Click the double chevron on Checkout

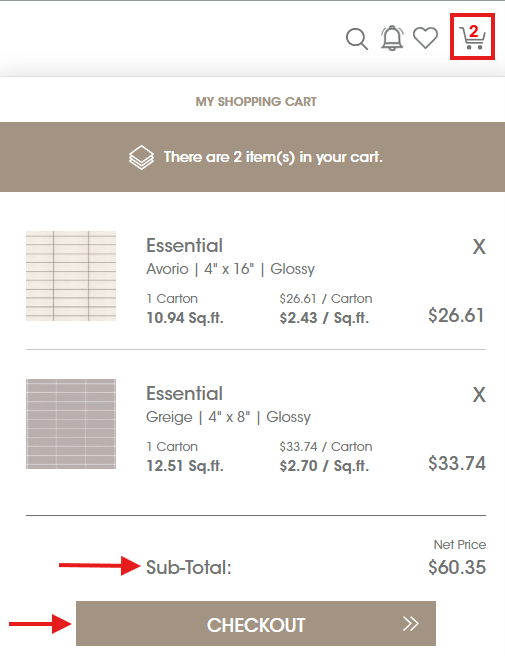click(x=410, y=623)
